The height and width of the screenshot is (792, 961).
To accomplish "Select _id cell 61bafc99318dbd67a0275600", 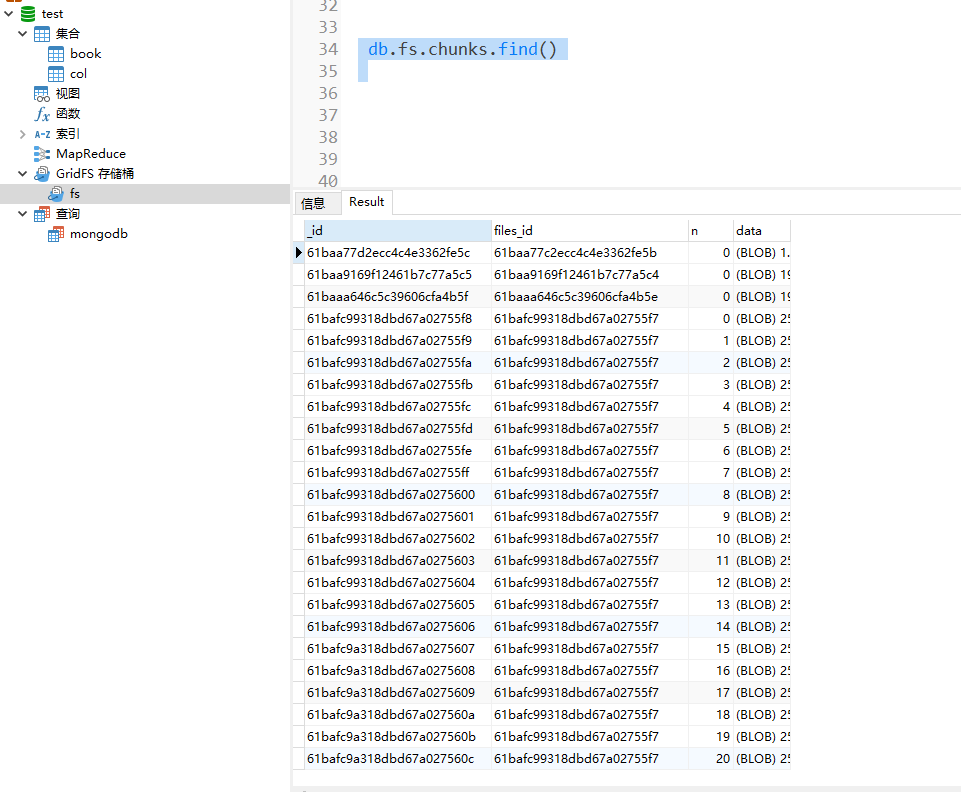I will click(398, 495).
